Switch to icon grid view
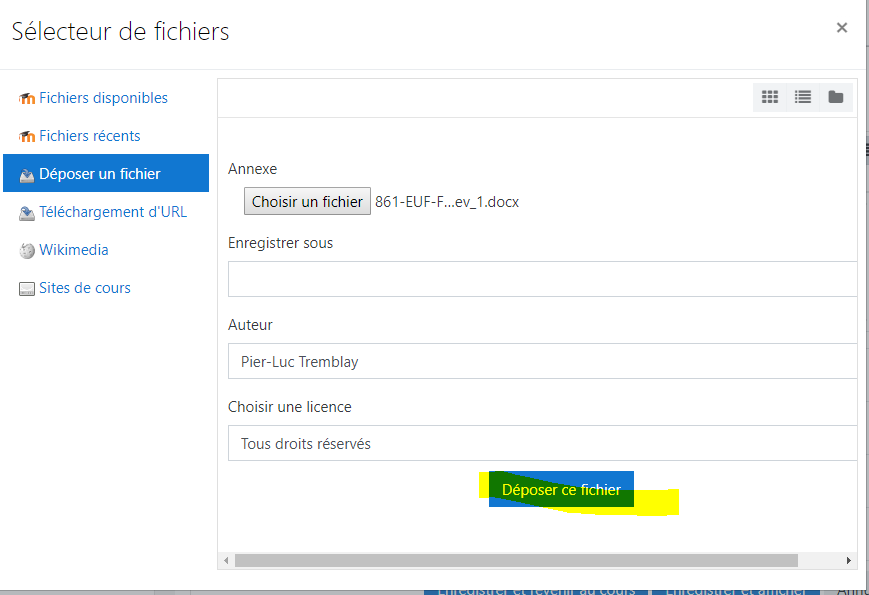This screenshot has height=595, width=869. 770,97
